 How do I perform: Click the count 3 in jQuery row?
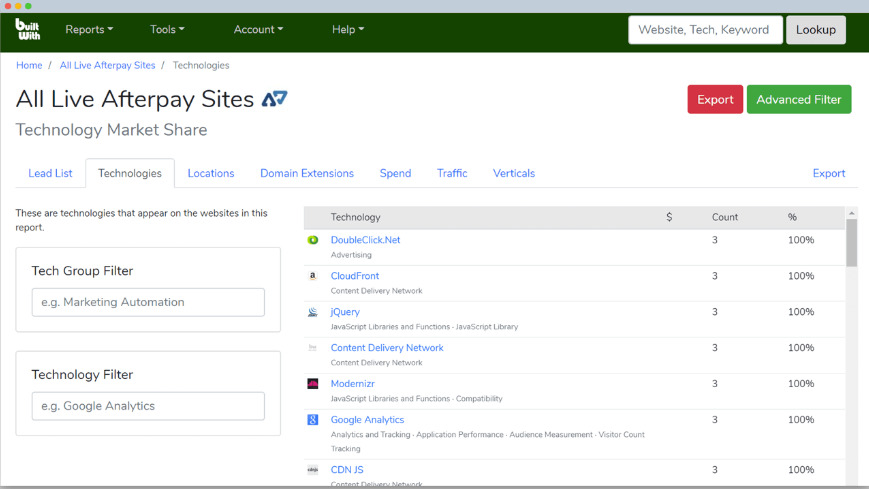point(715,312)
